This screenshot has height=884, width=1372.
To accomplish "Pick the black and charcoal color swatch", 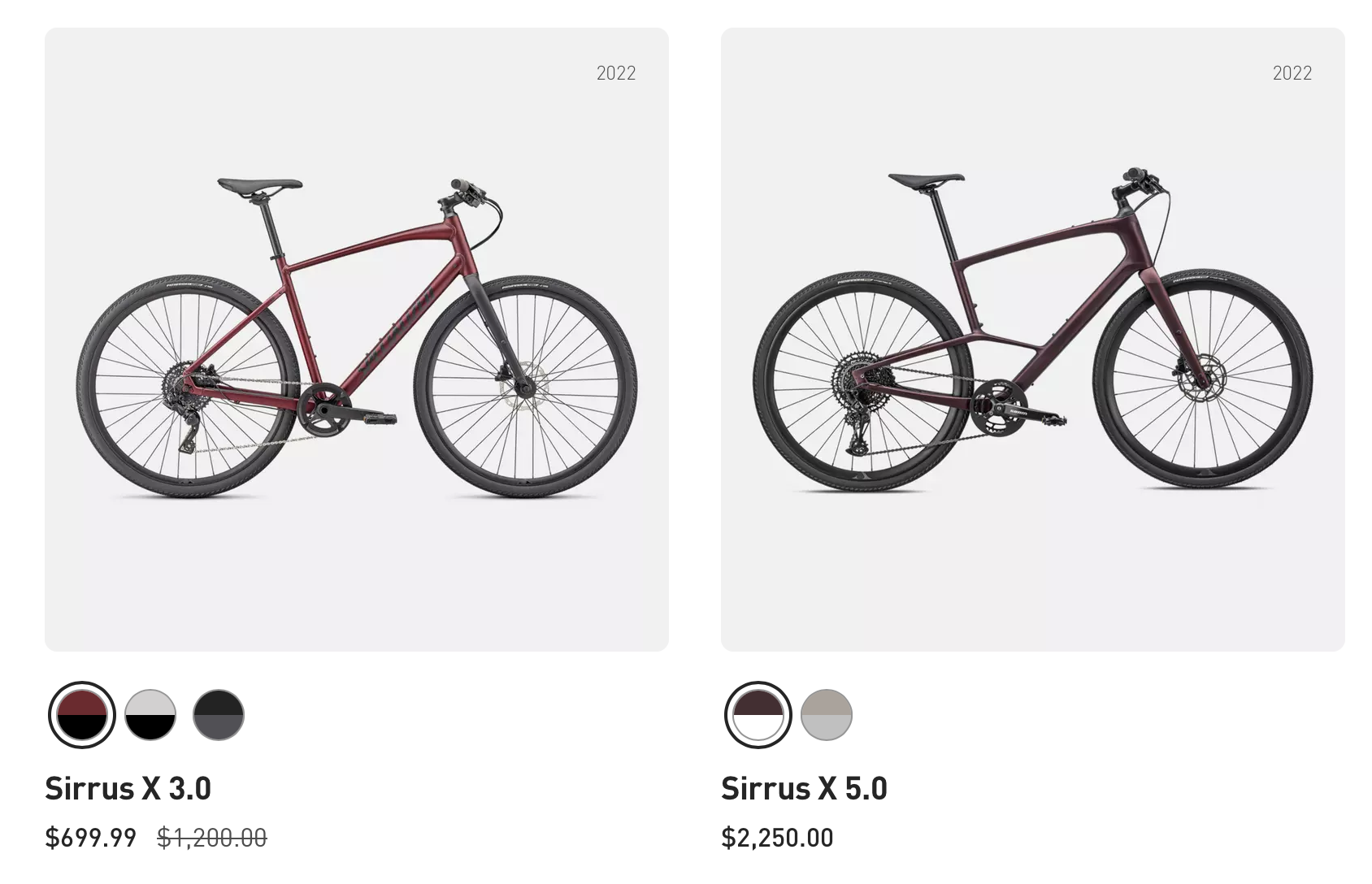I will 219,715.
